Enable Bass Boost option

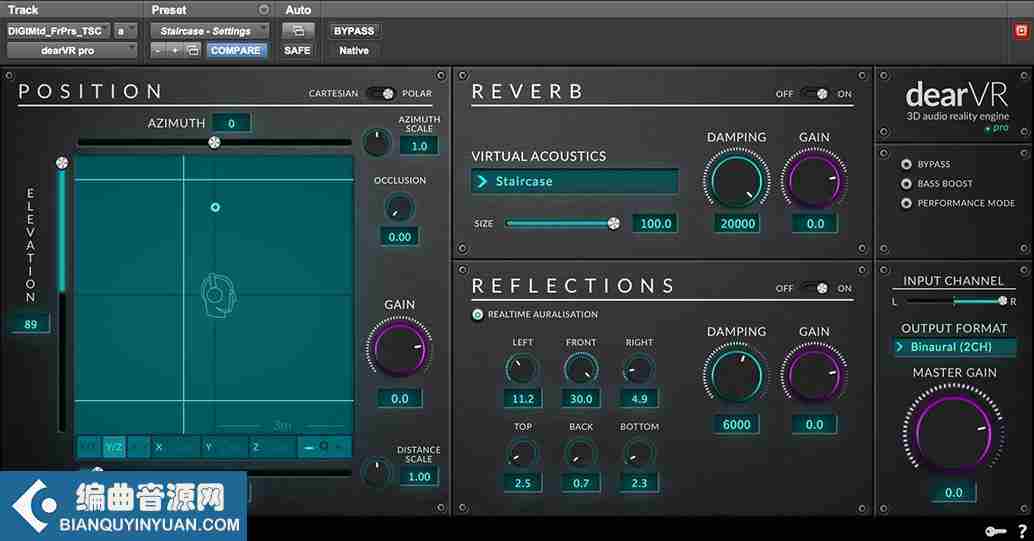point(906,183)
